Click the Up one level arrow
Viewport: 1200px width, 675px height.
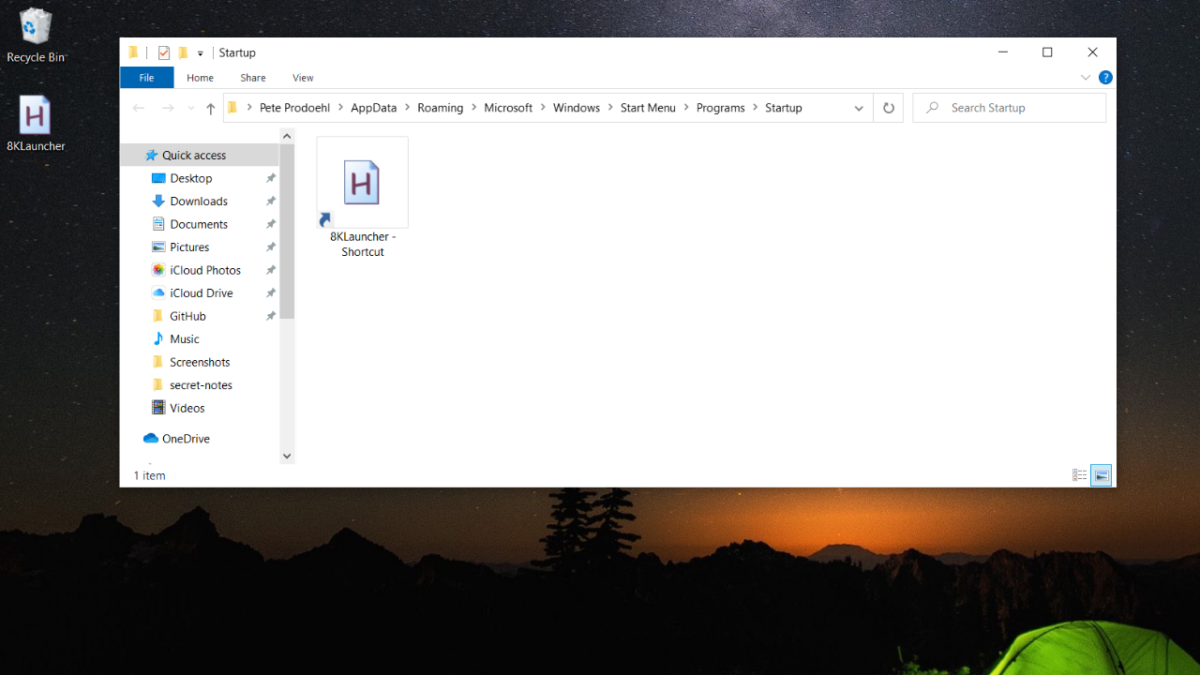click(x=210, y=108)
